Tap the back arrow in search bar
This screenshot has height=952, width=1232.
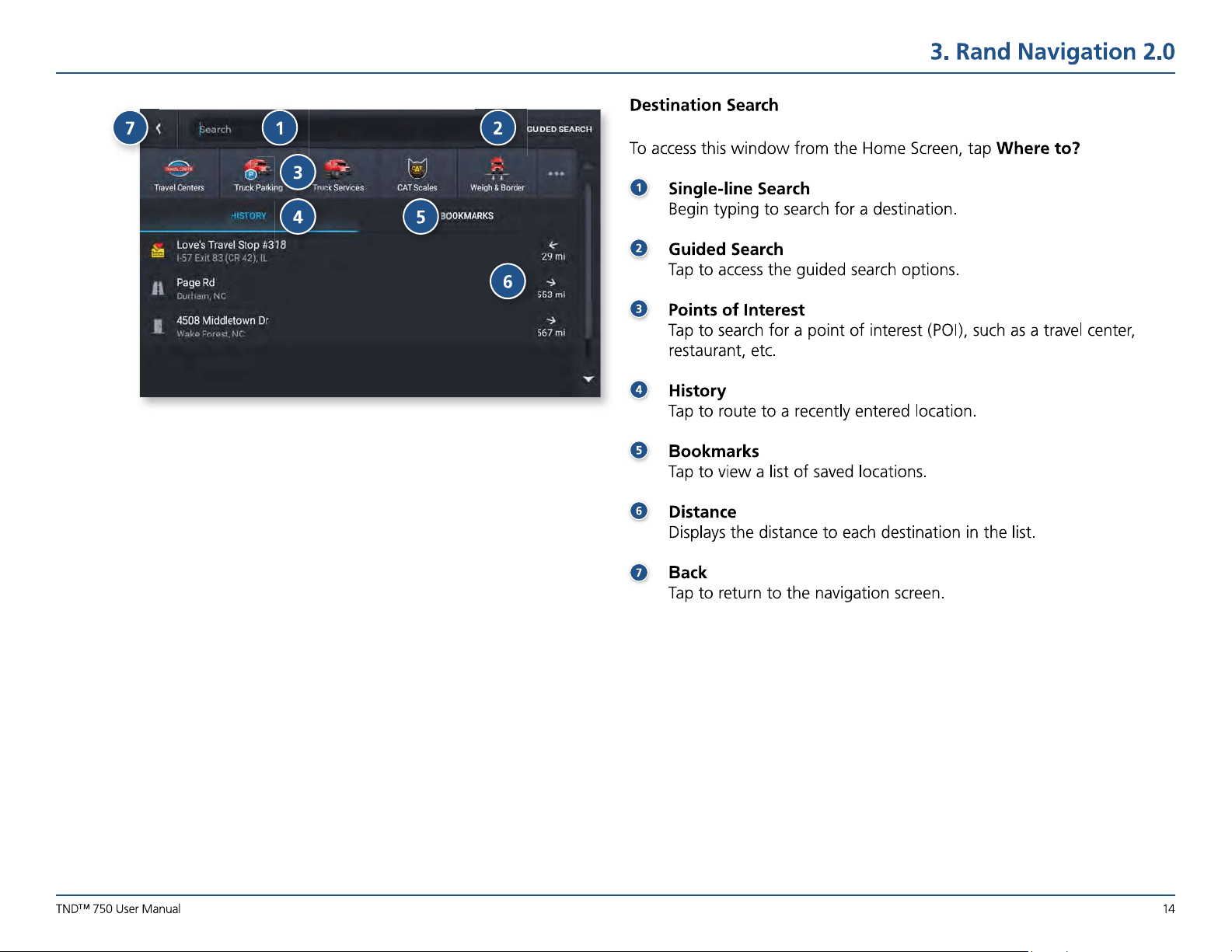click(x=159, y=129)
